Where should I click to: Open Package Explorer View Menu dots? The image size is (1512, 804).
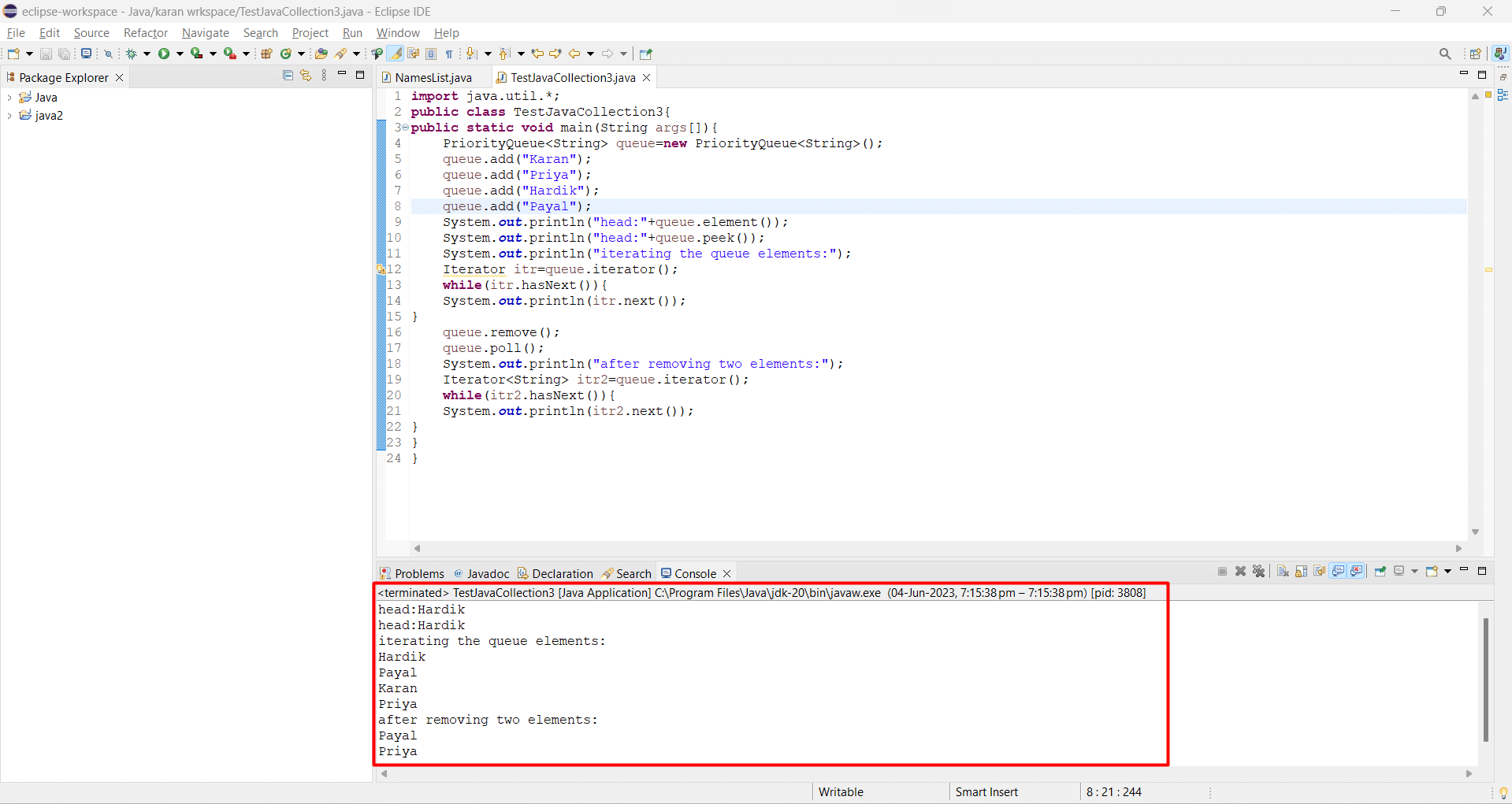(x=324, y=75)
